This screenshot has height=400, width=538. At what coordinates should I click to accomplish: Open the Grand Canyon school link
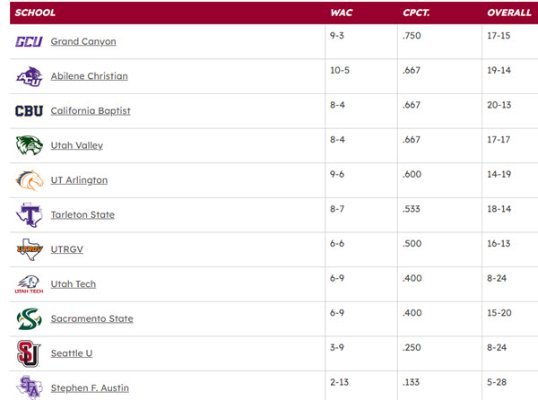pyautogui.click(x=83, y=42)
